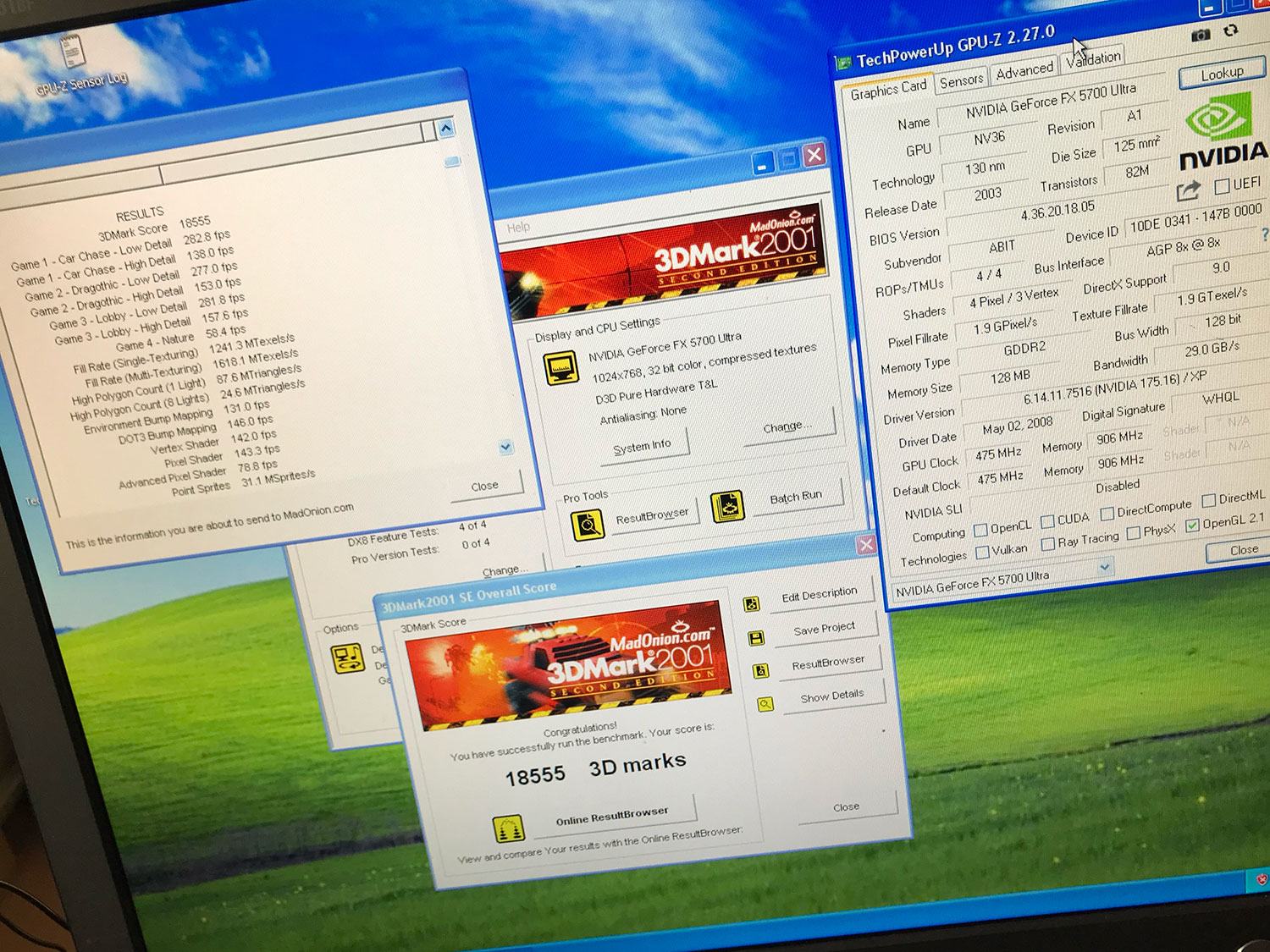Screen dimensions: 1270x952
Task: Toggle the CUDA checkbox
Action: click(1047, 521)
